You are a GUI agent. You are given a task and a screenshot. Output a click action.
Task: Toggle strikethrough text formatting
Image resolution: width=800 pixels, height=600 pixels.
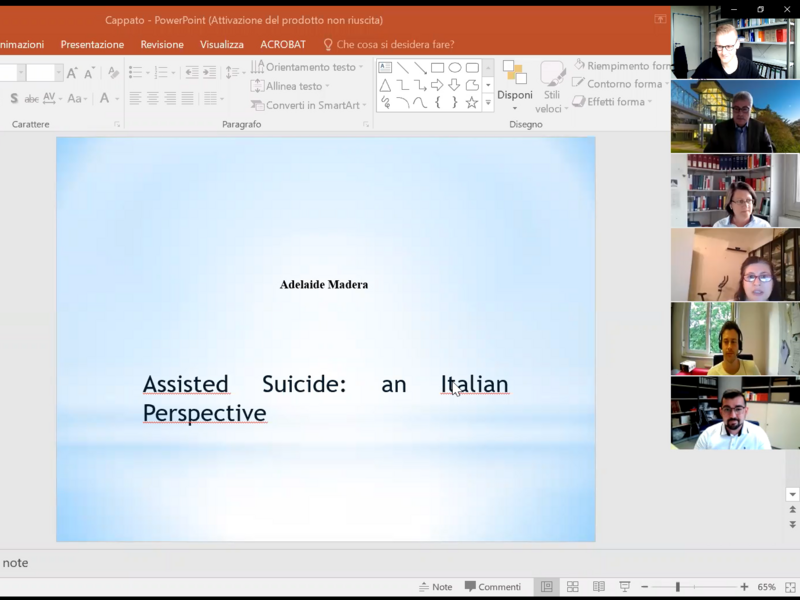31,99
